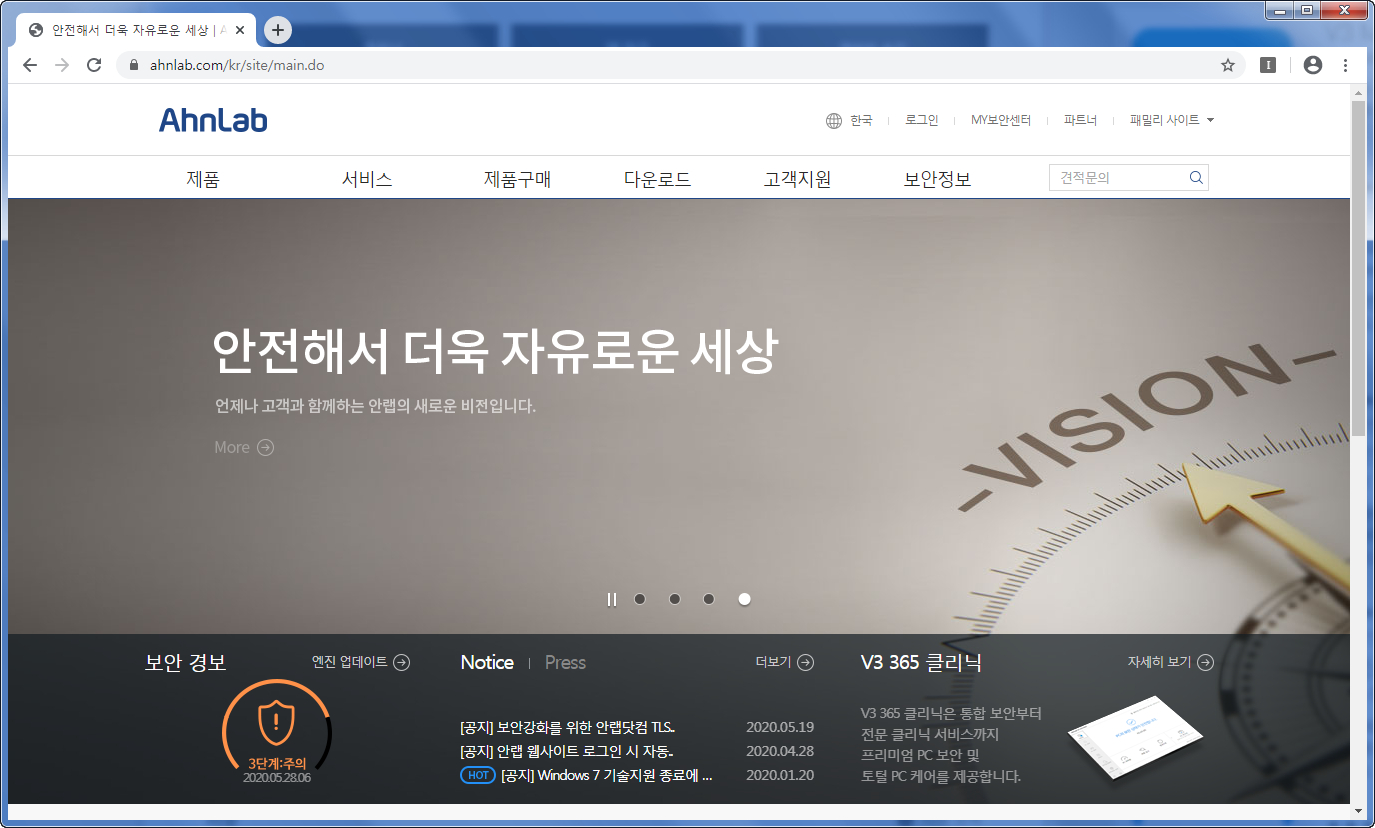Click the address bar URL
Viewport: 1375px width, 828px height.
pyautogui.click(x=236, y=65)
